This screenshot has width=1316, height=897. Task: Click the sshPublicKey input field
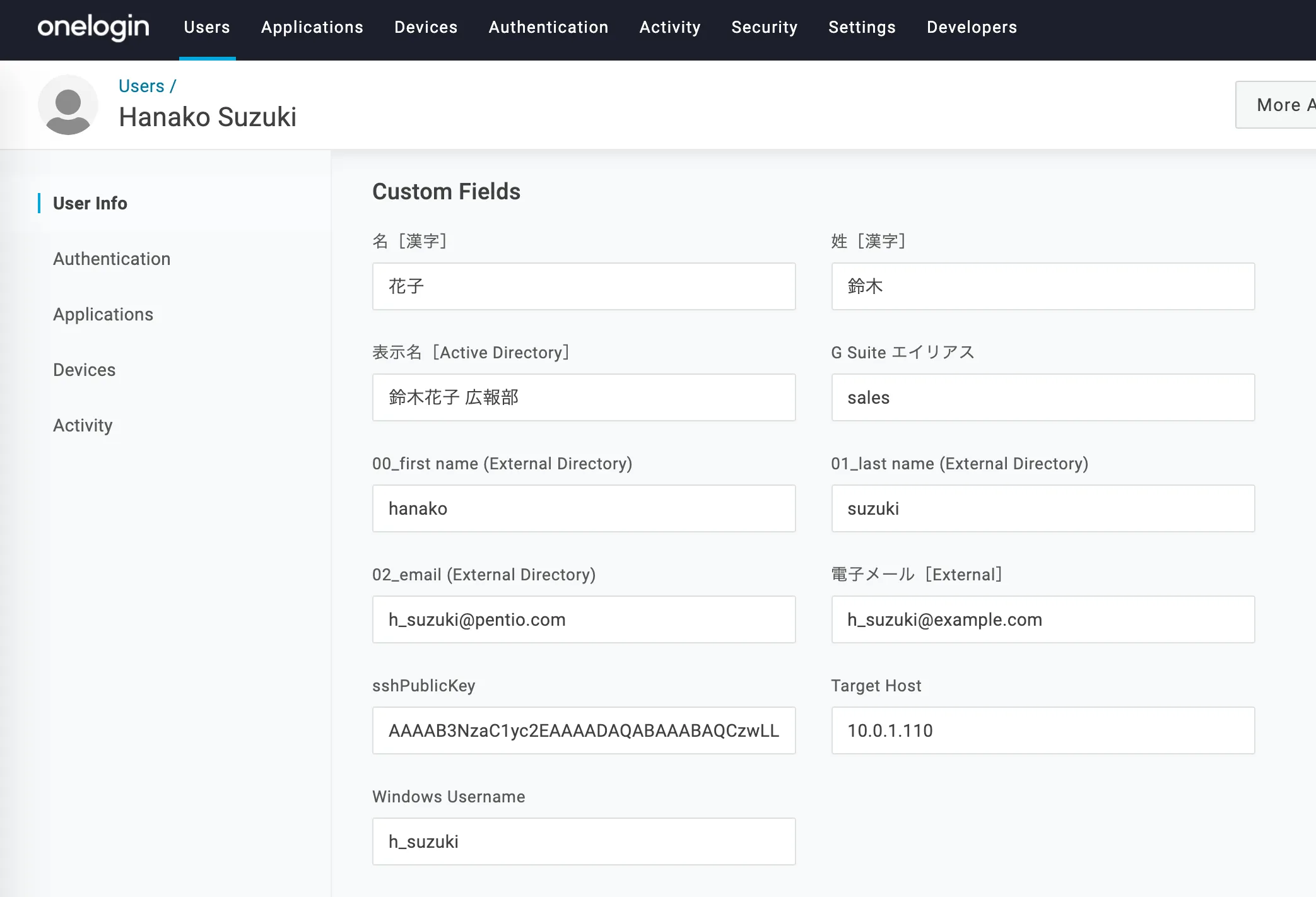(x=584, y=730)
